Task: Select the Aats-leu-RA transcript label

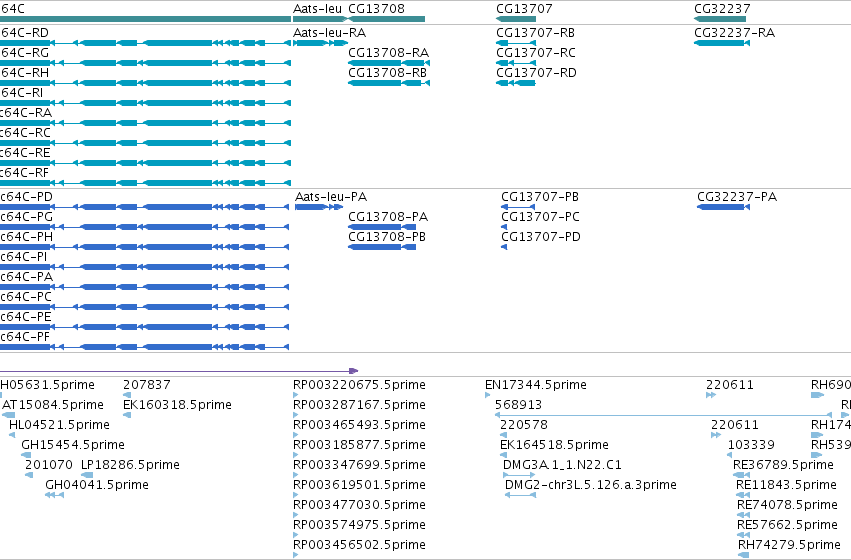Action: click(329, 33)
